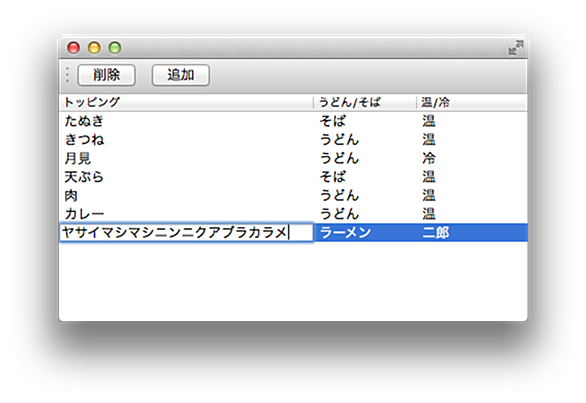Select the 天ぷら row
The height and width of the screenshot is (403, 586).
tap(293, 176)
